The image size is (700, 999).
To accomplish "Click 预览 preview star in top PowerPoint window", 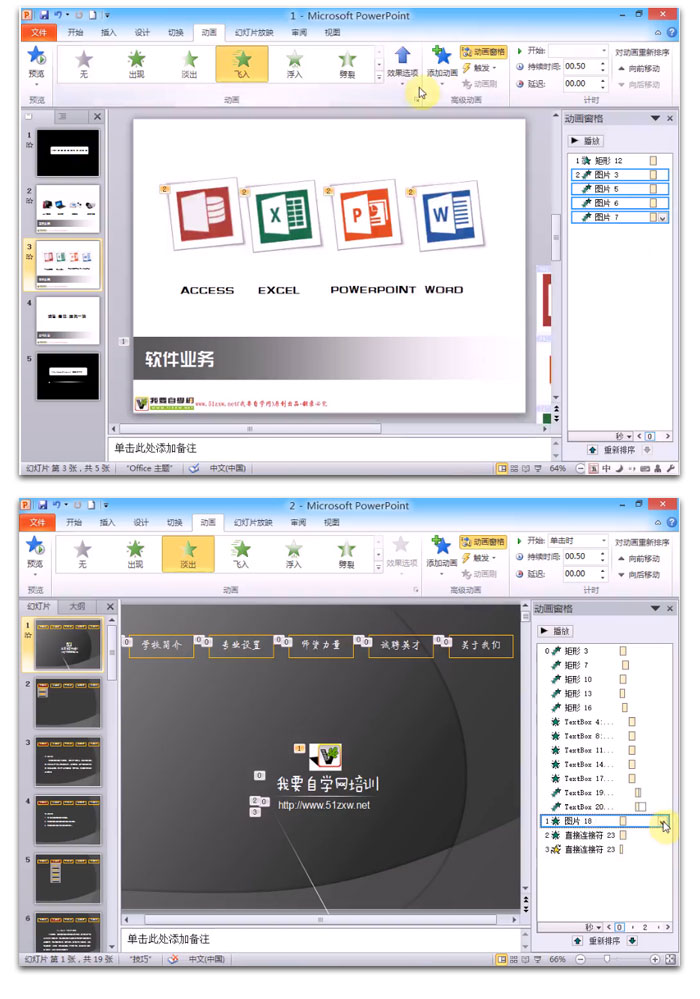I will point(36,57).
